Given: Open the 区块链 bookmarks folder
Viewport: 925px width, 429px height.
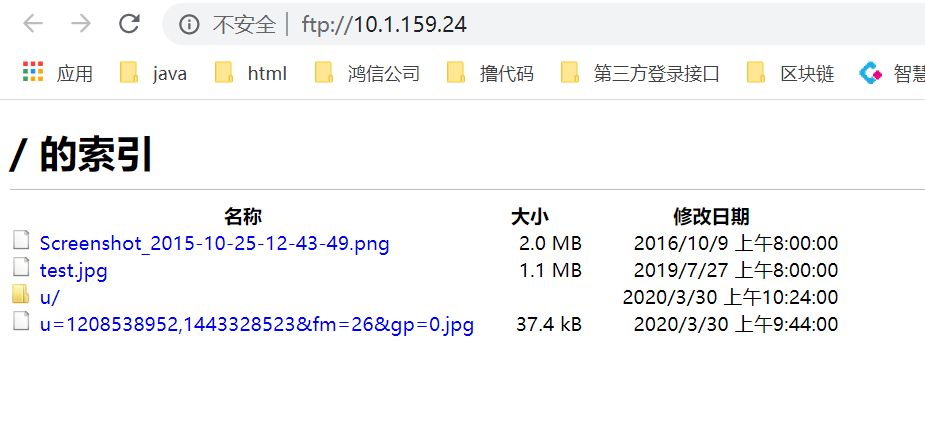Looking at the screenshot, I should pos(791,73).
